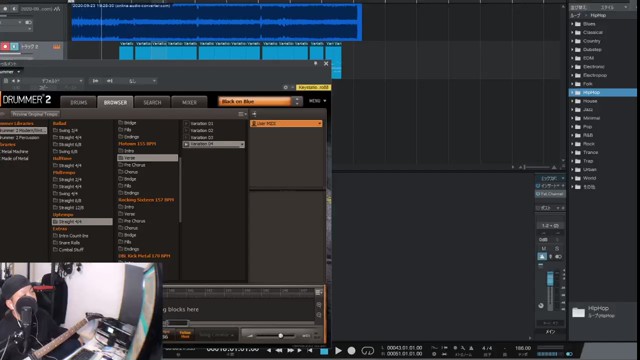Click the plugin window pin icon
640x360 pixels.
[x=316, y=64]
